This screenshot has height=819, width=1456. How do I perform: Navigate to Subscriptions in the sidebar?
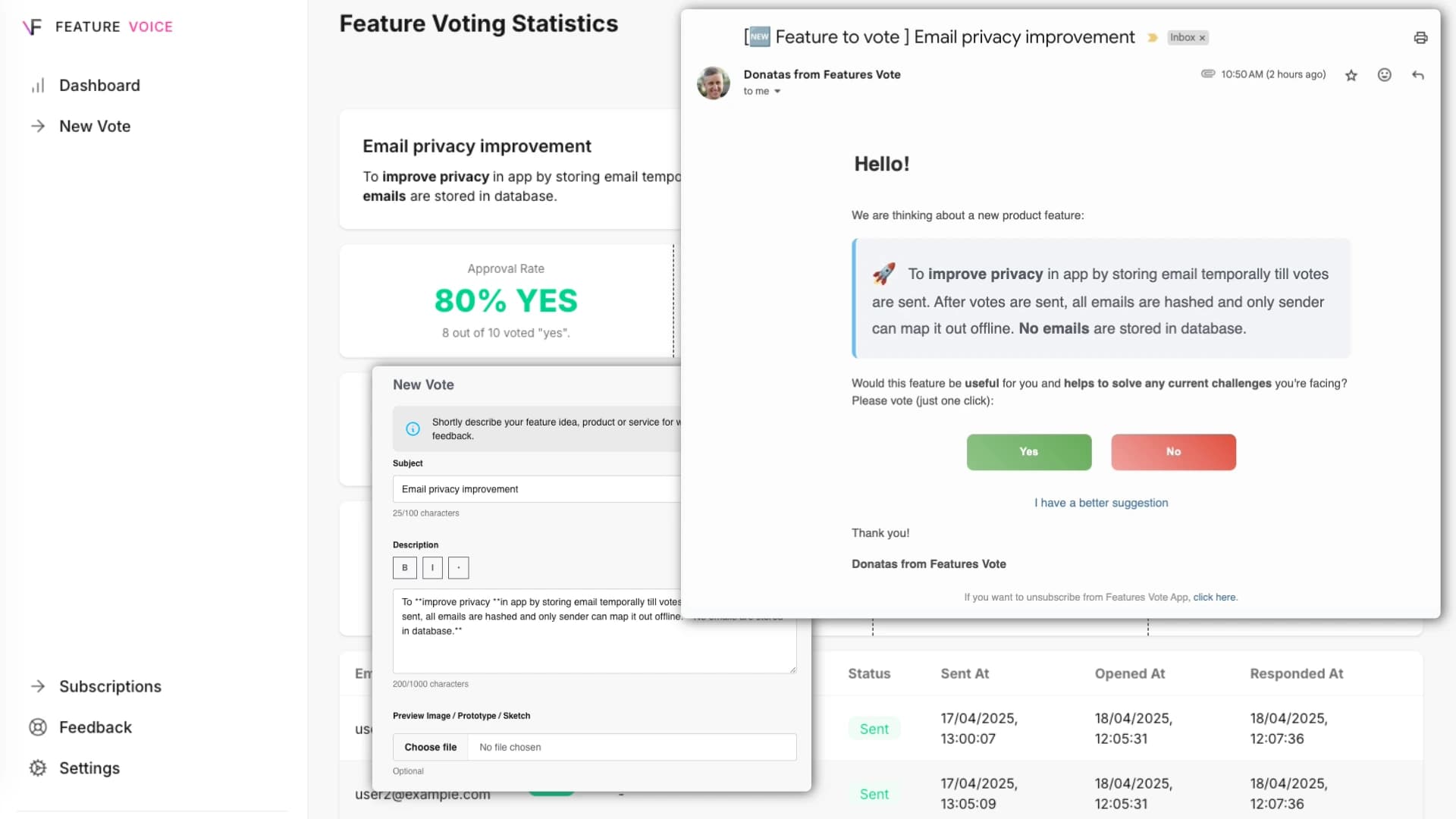pos(110,686)
